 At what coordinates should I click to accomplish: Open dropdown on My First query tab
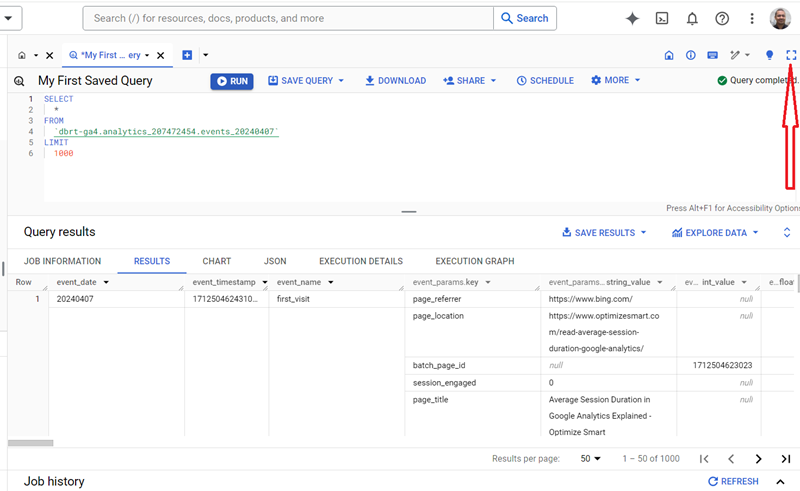pos(147,55)
